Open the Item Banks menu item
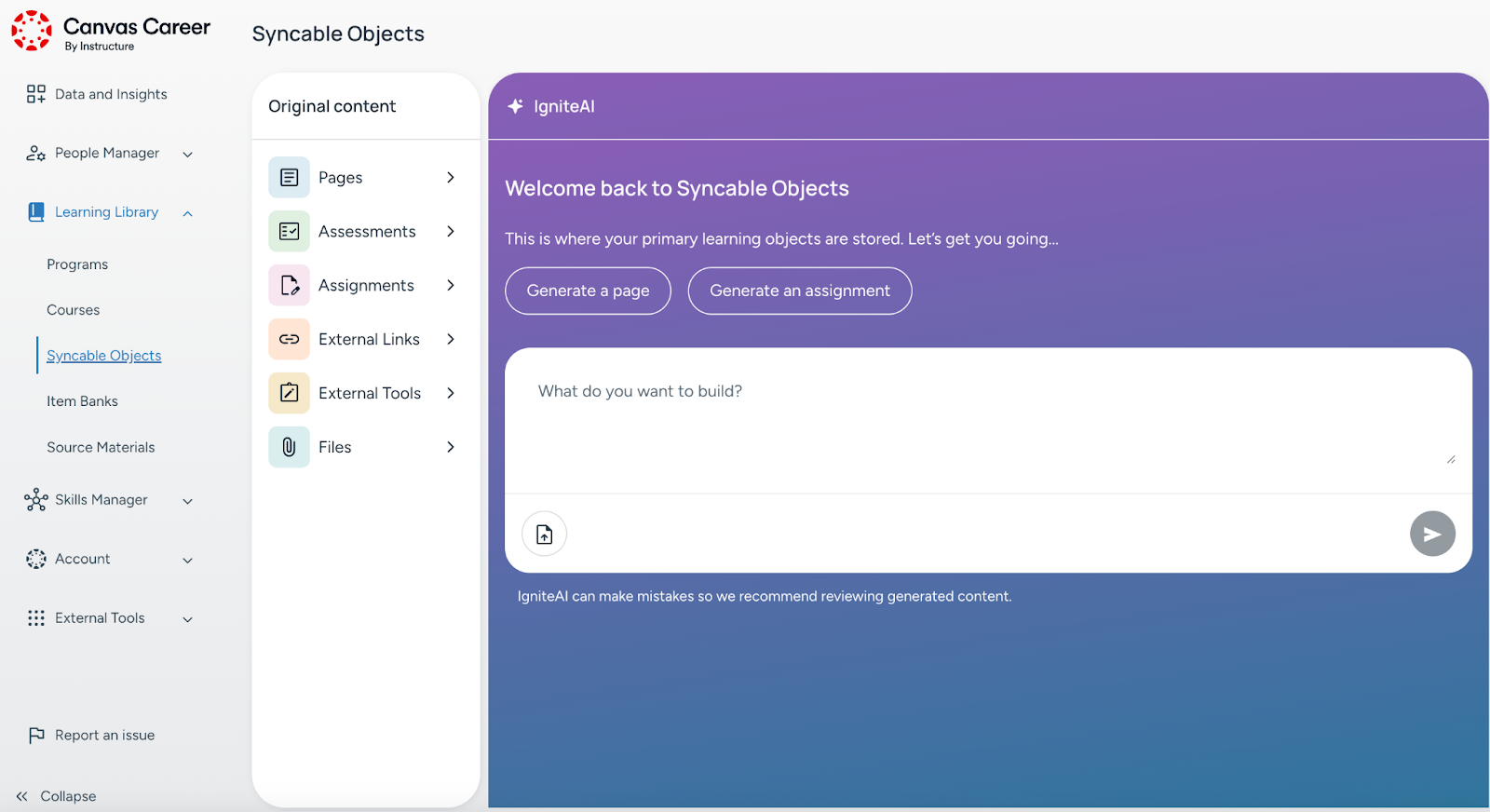This screenshot has width=1490, height=812. point(82,401)
